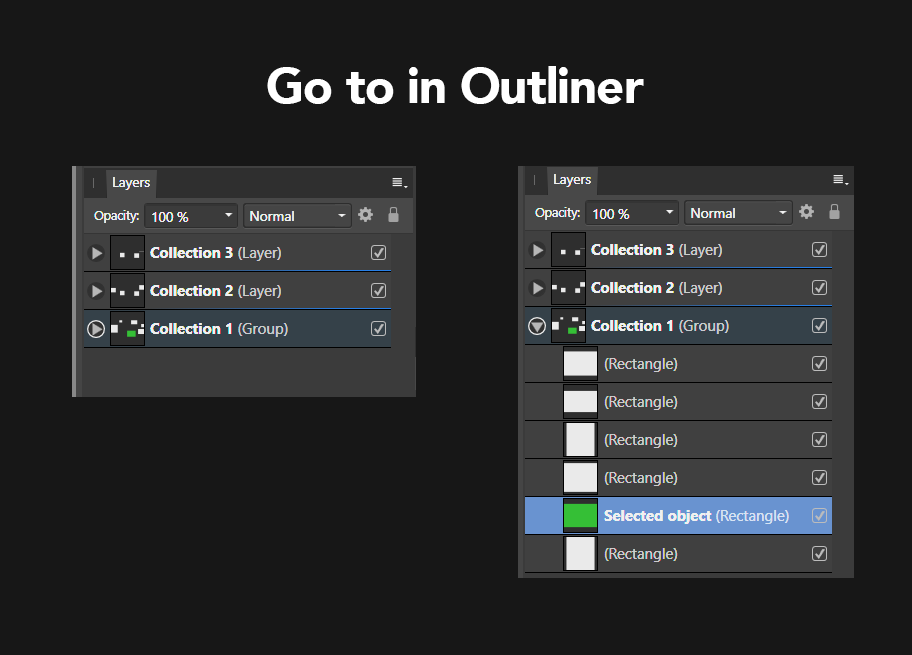The width and height of the screenshot is (912, 655).
Task: Toggle visibility of Collection 2 in right panel
Action: [820, 288]
